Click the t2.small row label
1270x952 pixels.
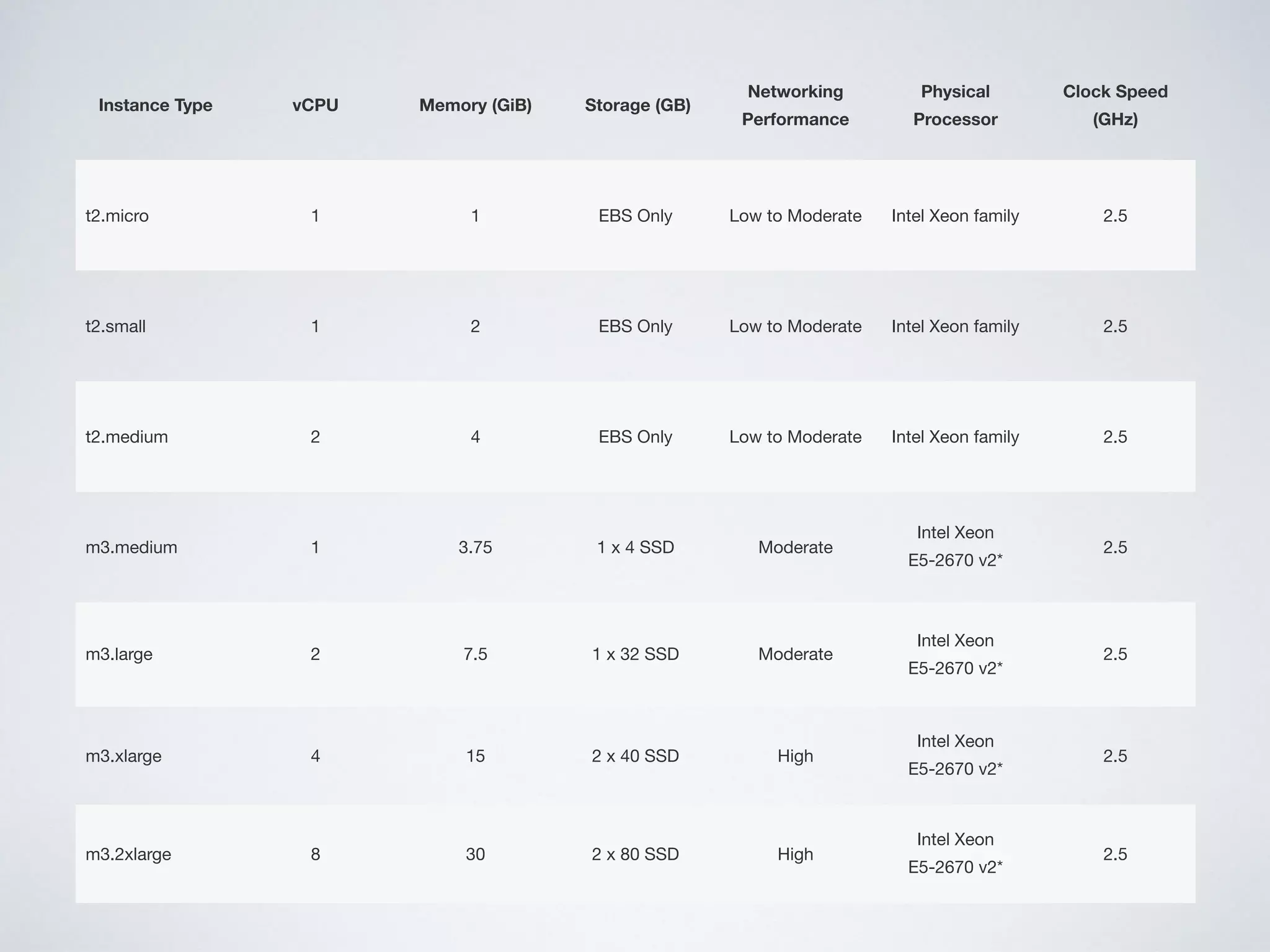[115, 326]
